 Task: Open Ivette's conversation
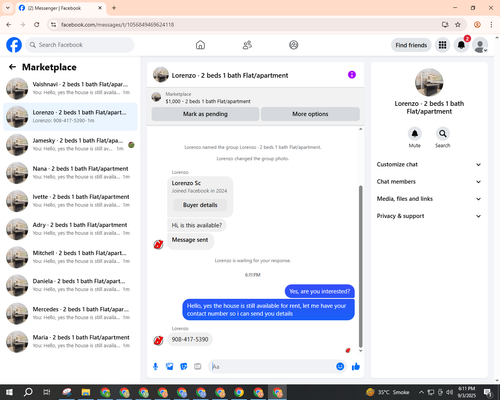click(70, 201)
